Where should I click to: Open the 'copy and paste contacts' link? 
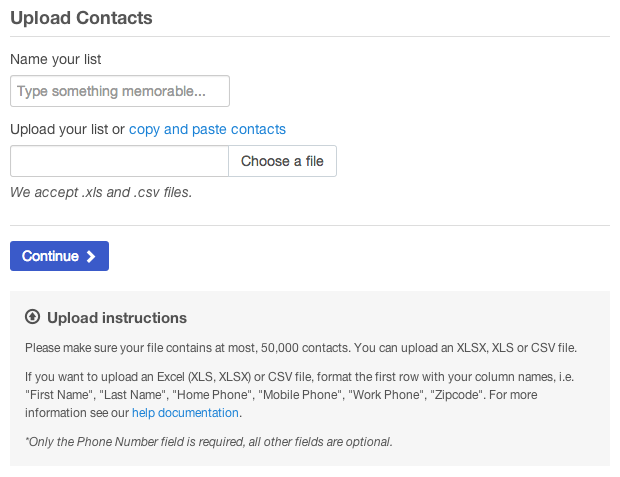pos(207,129)
